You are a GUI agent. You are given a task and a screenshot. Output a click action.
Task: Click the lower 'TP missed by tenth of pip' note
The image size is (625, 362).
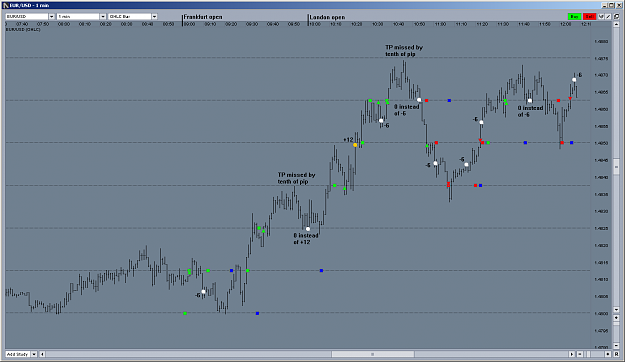[297, 178]
